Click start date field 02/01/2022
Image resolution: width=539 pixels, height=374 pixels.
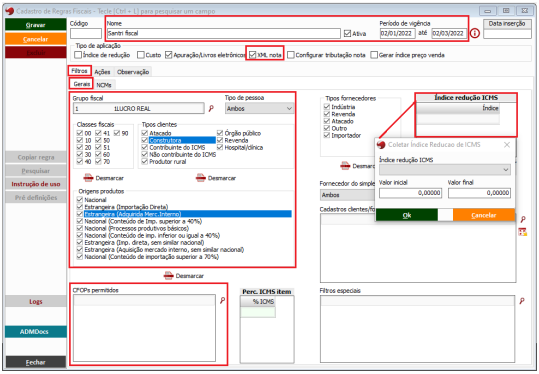point(397,33)
